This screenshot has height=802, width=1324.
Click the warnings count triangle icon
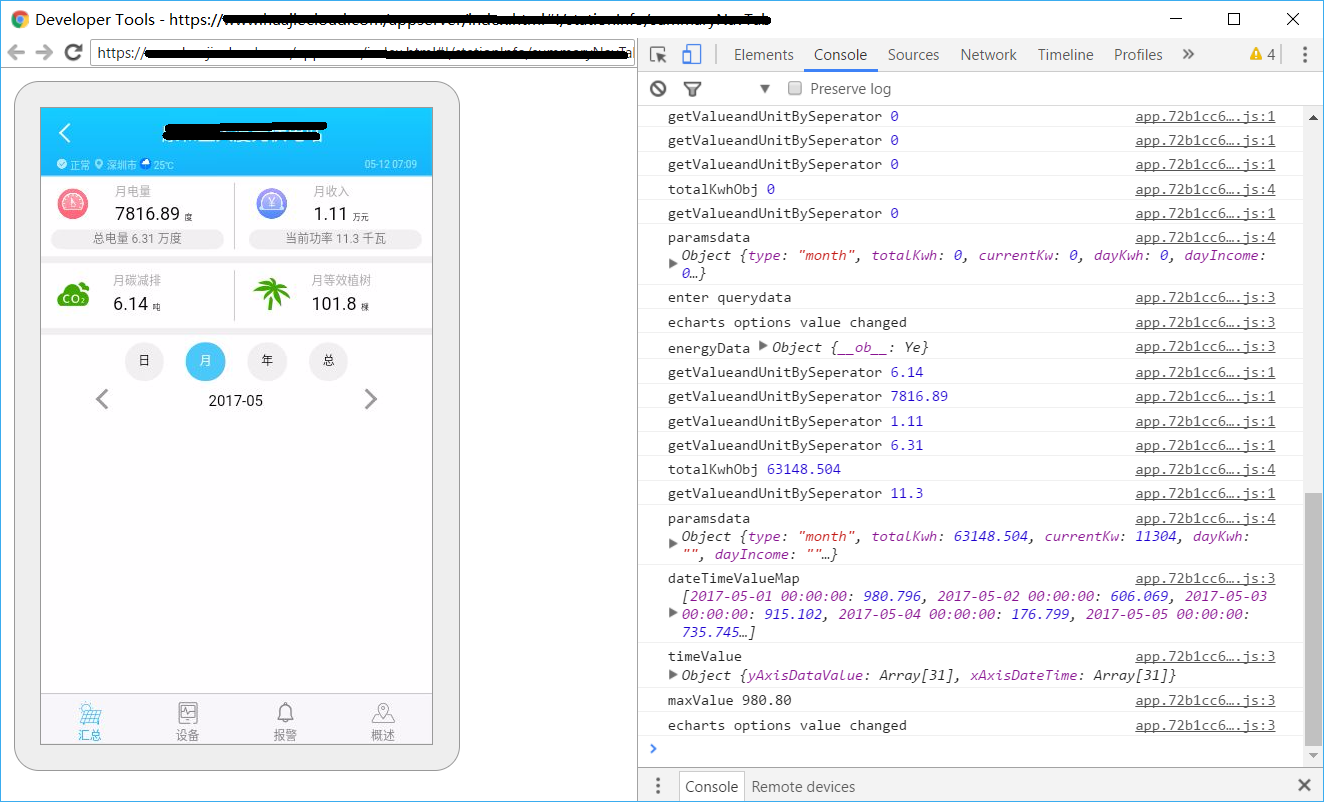[x=1256, y=55]
